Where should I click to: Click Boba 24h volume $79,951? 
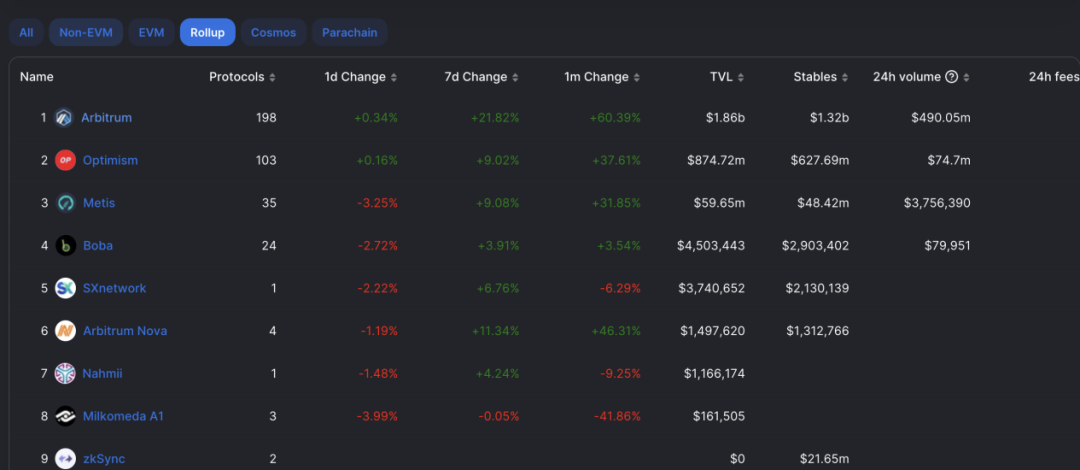point(947,246)
